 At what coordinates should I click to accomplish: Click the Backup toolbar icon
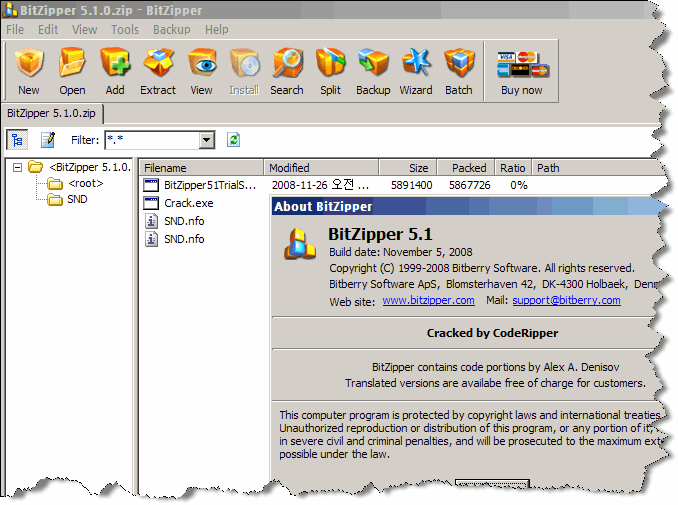[x=373, y=63]
